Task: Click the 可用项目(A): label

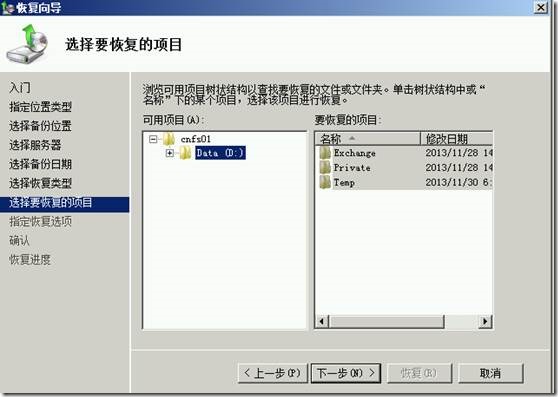Action: click(173, 120)
